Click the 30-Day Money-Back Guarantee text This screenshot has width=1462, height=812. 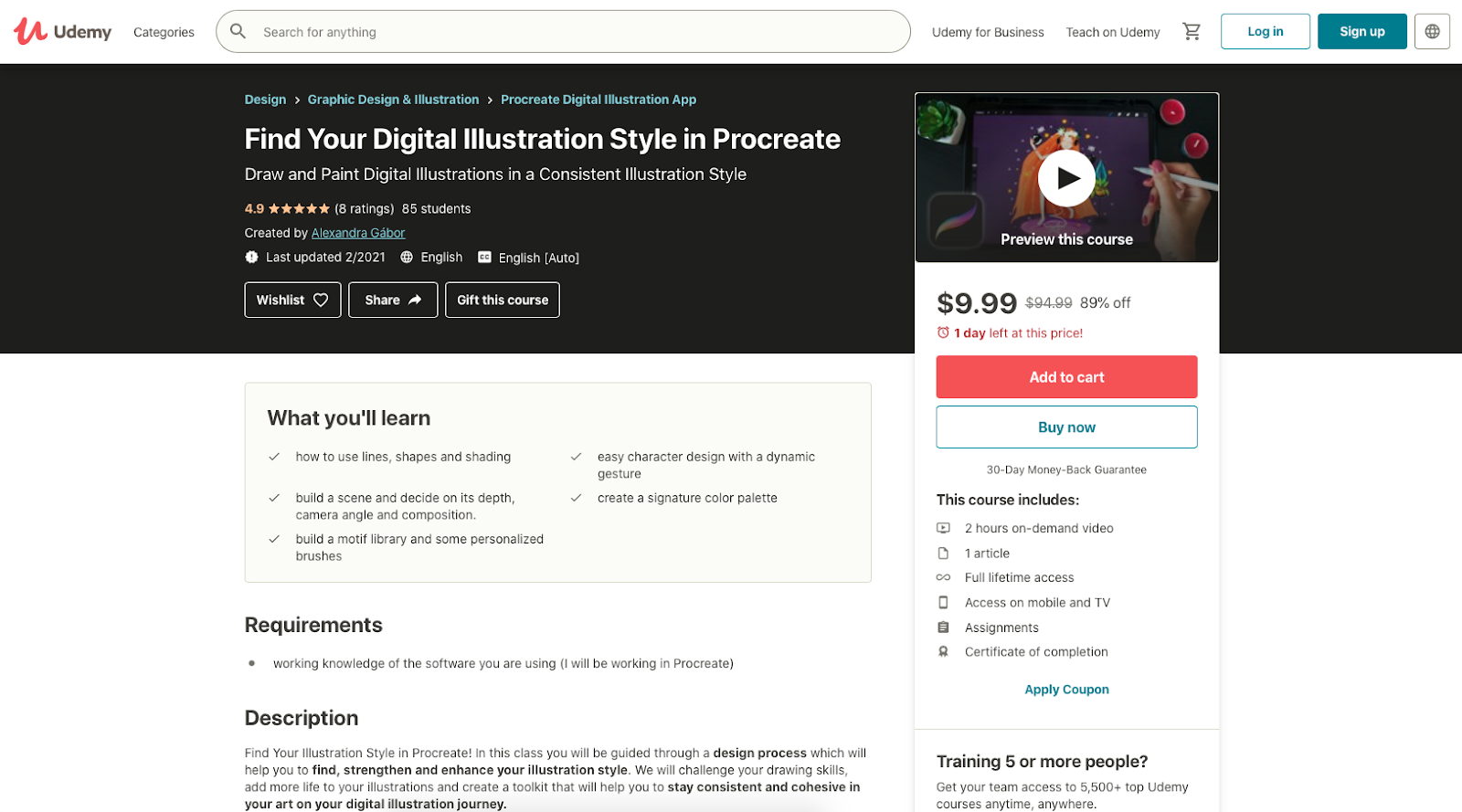1066,469
